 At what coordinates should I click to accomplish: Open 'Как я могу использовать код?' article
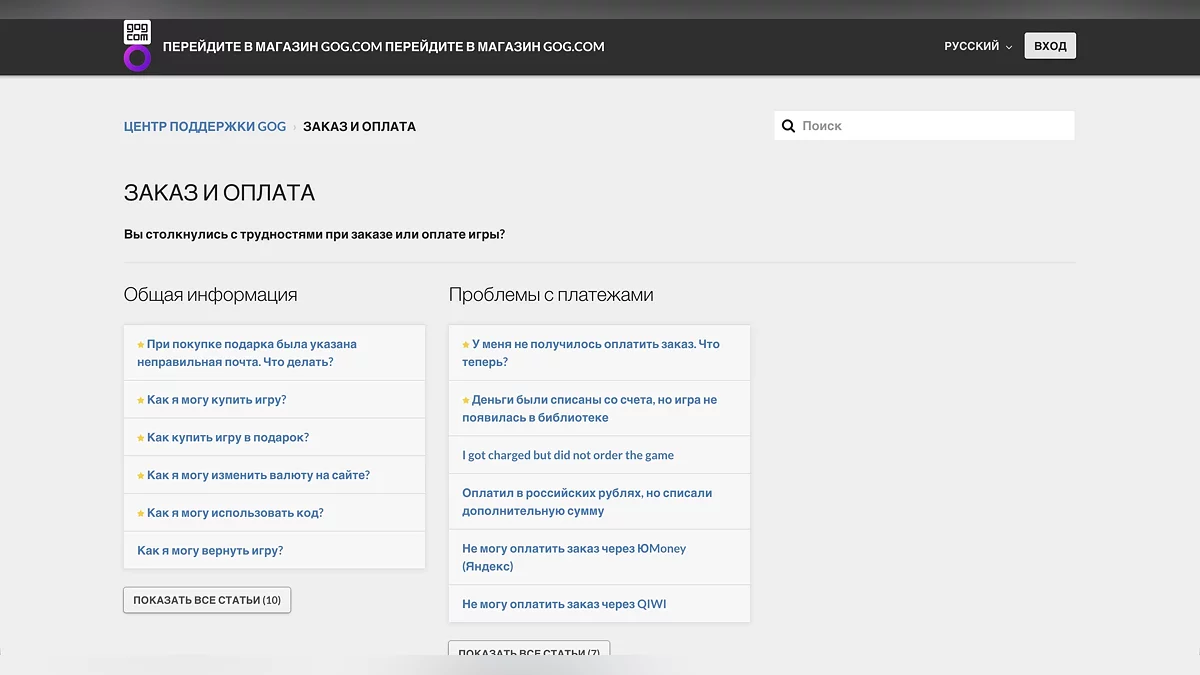(x=235, y=514)
